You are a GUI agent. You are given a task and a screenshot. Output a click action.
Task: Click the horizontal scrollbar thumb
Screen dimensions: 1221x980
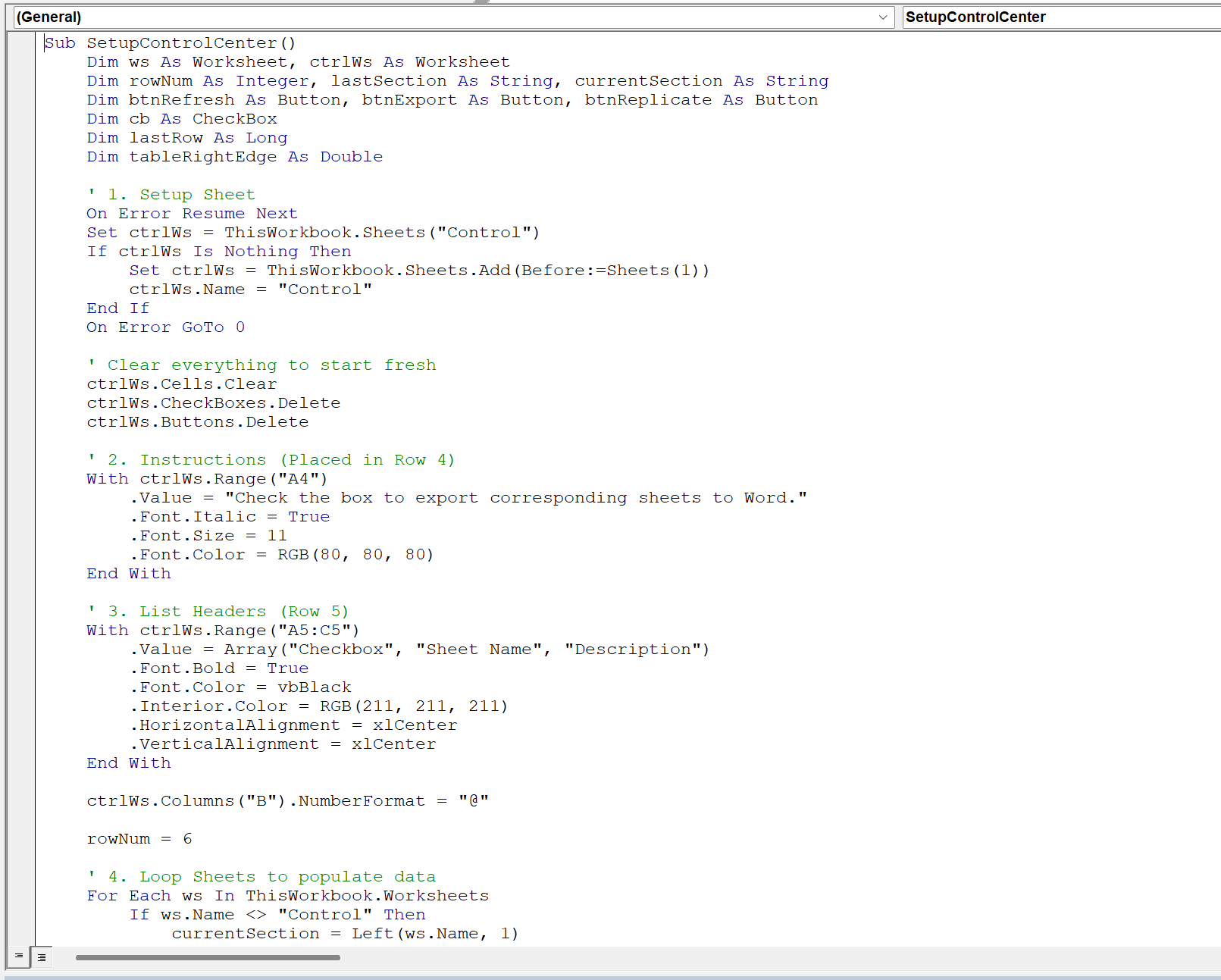[x=208, y=957]
